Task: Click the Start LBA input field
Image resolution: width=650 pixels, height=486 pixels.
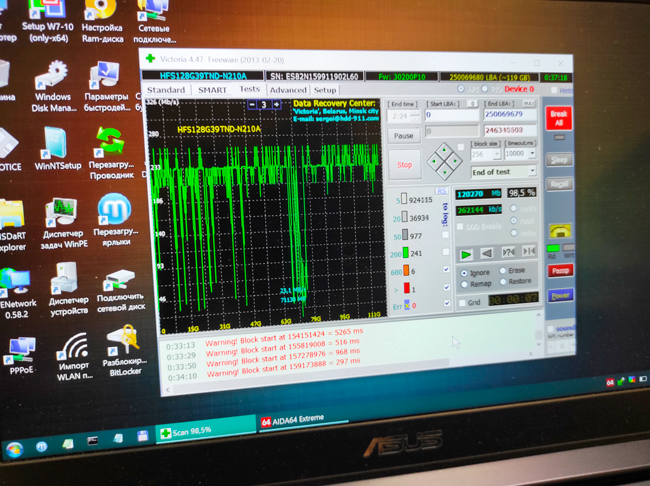Action: (452, 115)
